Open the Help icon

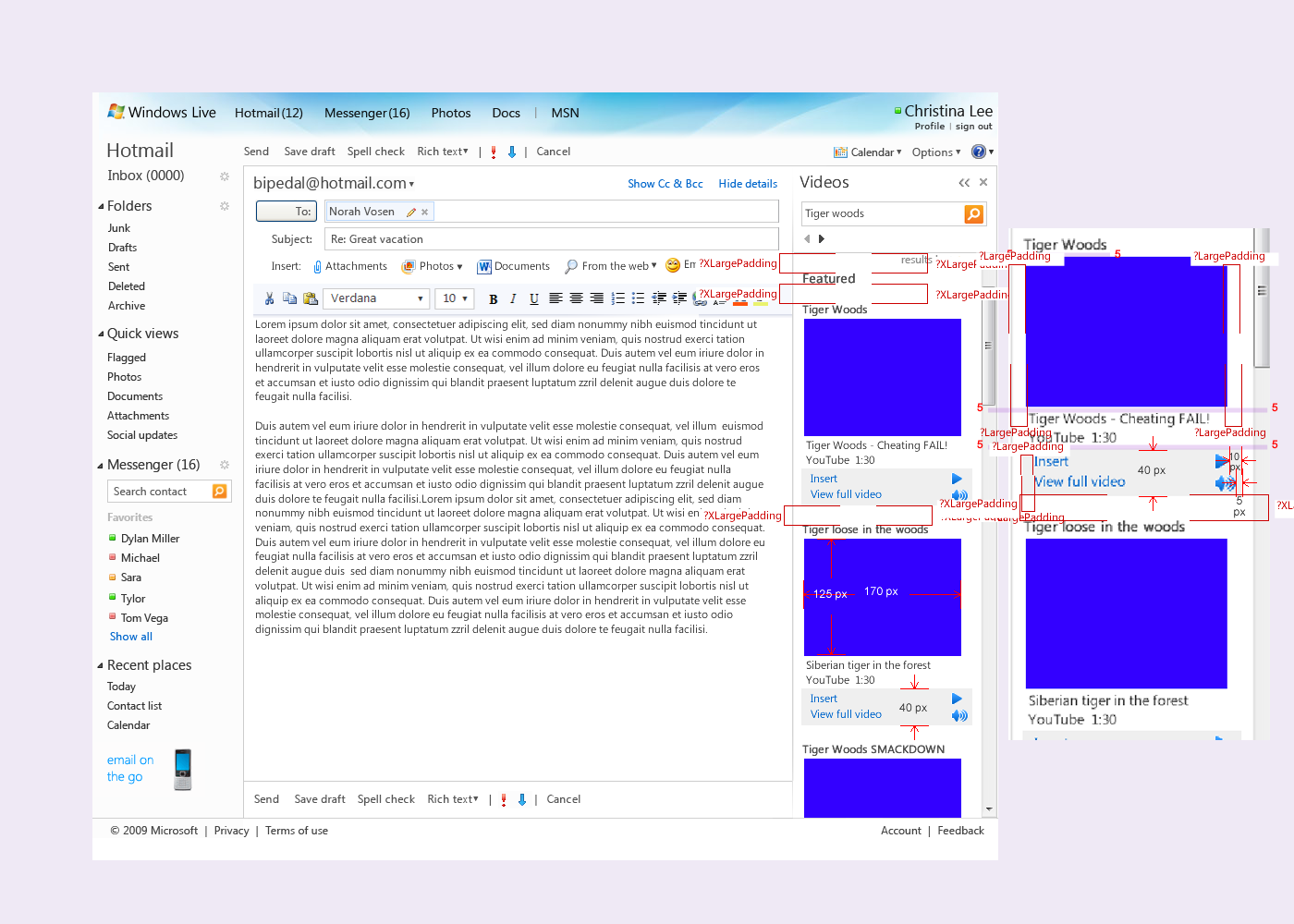(979, 152)
